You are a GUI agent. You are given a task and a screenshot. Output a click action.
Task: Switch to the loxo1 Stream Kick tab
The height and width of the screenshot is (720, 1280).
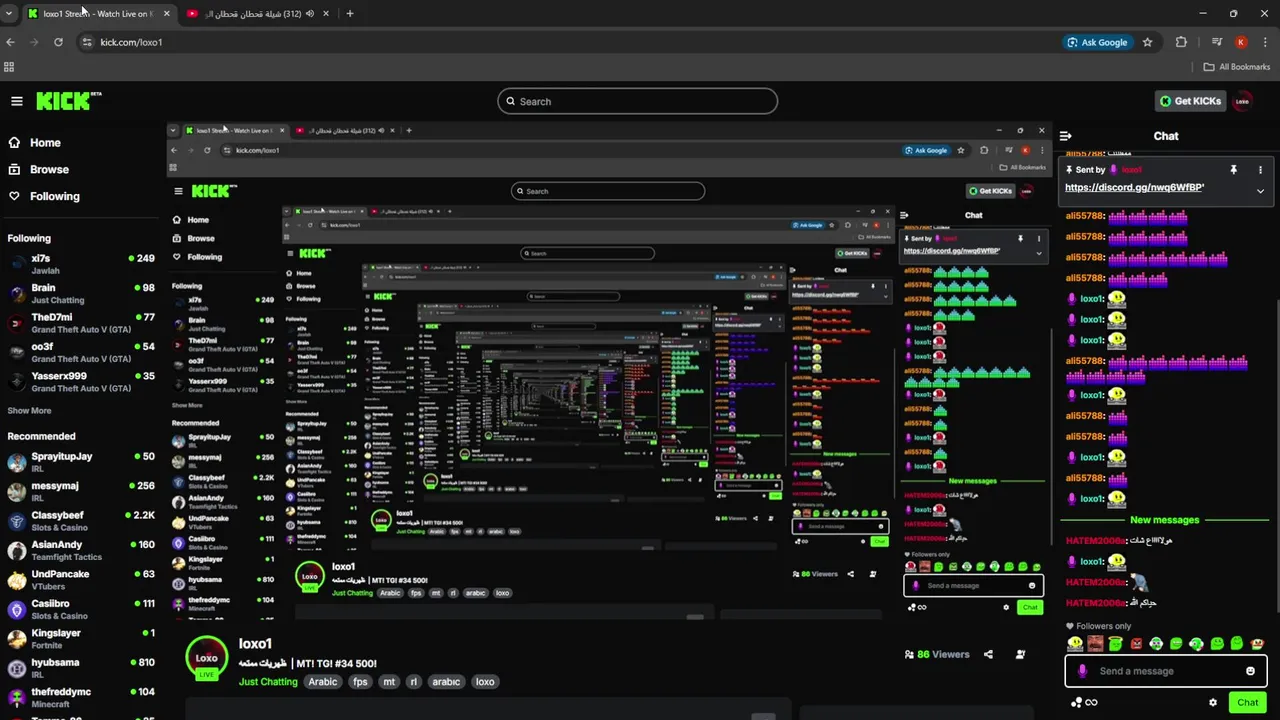96,14
